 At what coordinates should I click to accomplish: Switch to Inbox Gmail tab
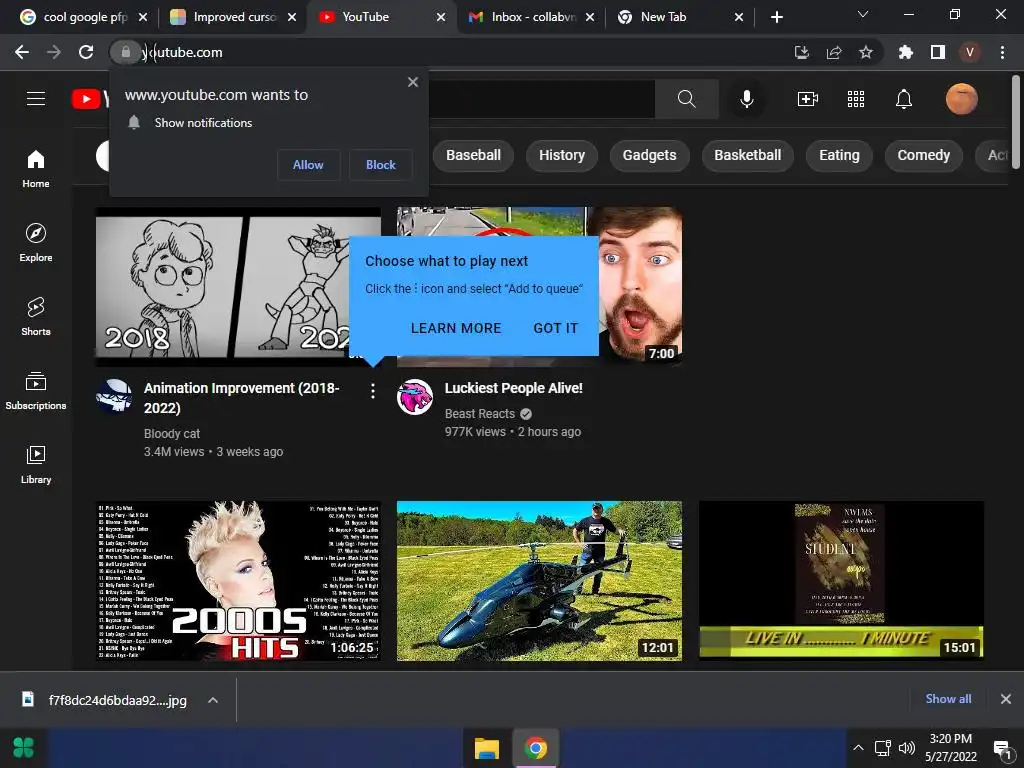[532, 17]
